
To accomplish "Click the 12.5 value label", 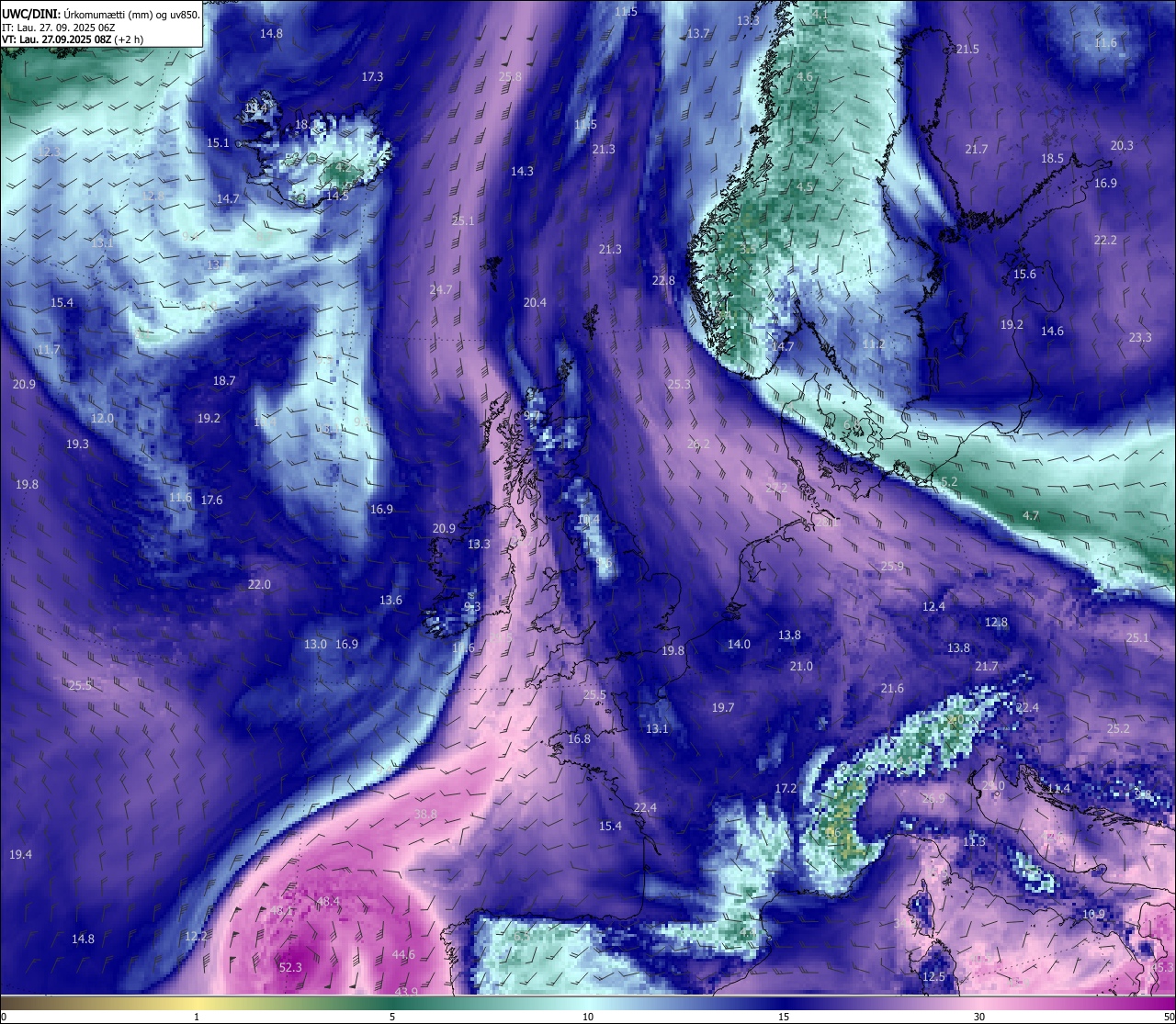I will (x=933, y=976).
